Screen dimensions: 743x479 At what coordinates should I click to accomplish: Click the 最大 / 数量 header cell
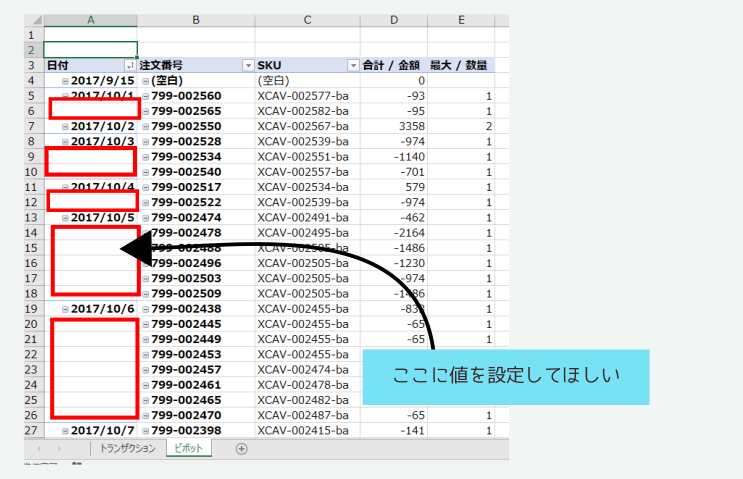click(461, 65)
